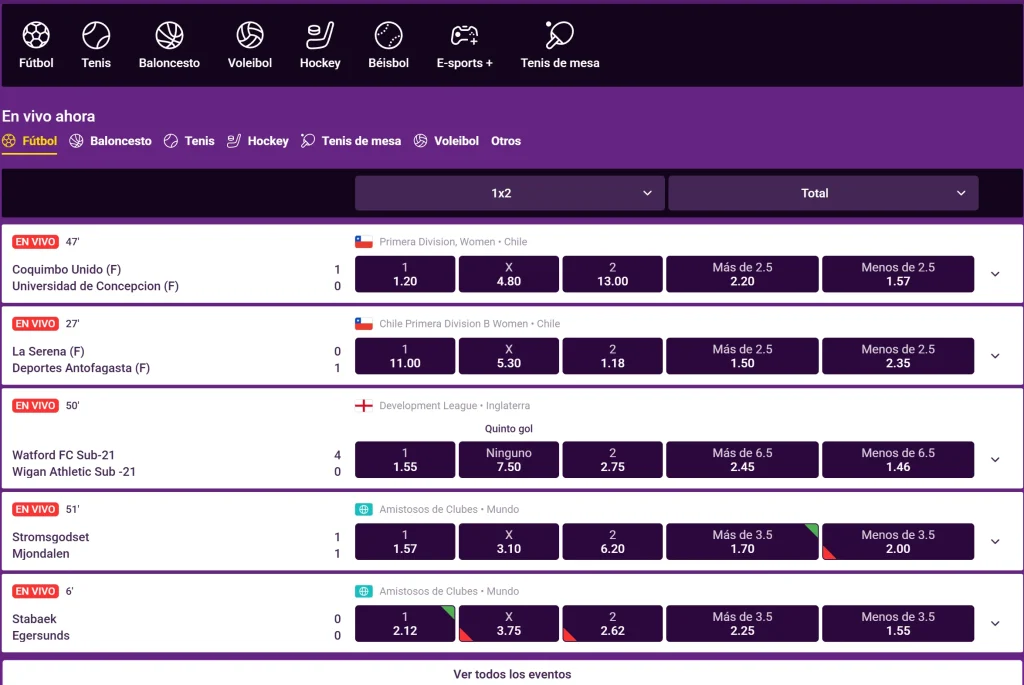Select the Tenis ball icon in top bar
The height and width of the screenshot is (685, 1024).
(96, 36)
